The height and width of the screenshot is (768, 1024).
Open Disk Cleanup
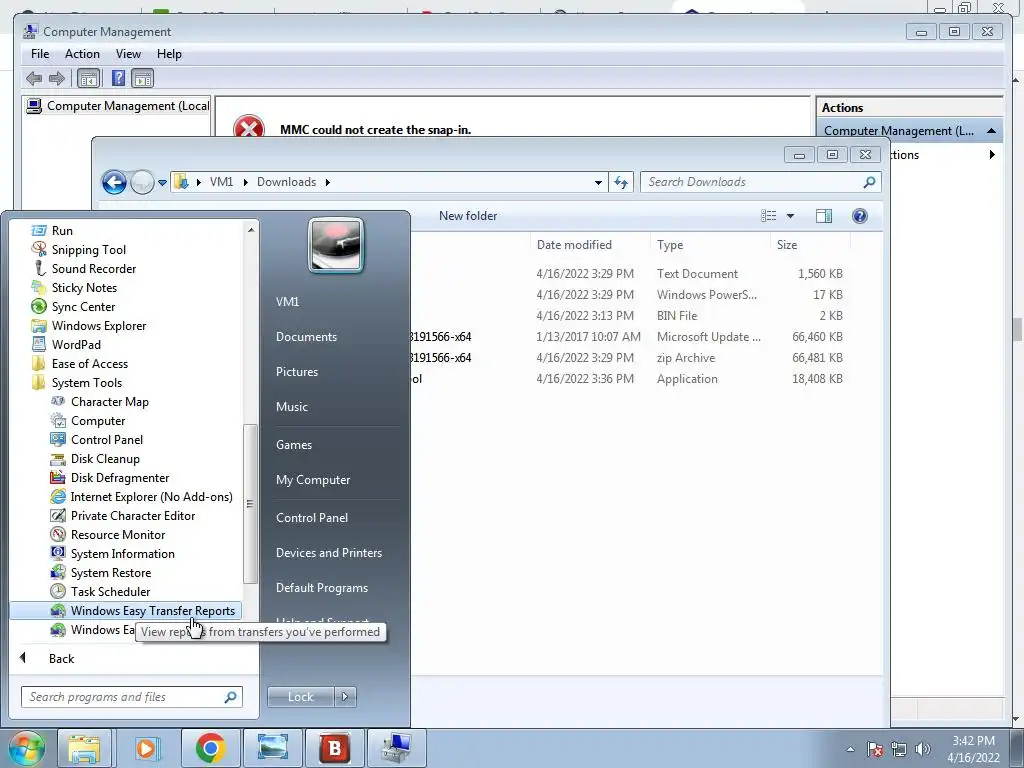pyautogui.click(x=104, y=458)
